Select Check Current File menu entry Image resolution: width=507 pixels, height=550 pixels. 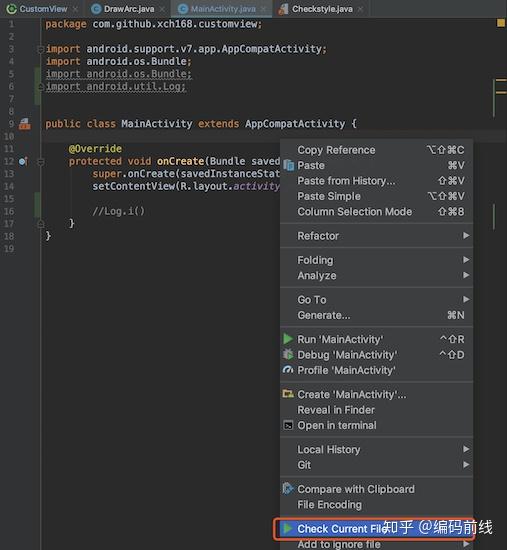[x=374, y=529]
